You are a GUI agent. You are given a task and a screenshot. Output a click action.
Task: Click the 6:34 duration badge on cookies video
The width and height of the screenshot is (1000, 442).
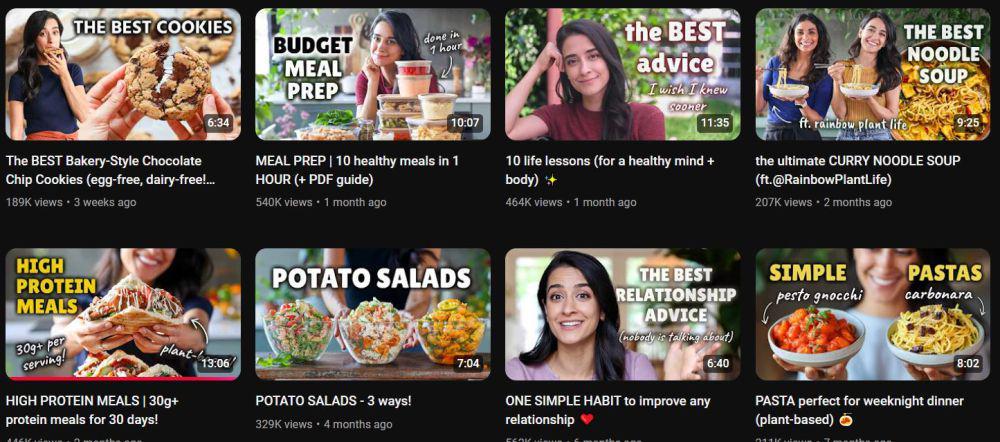(218, 122)
